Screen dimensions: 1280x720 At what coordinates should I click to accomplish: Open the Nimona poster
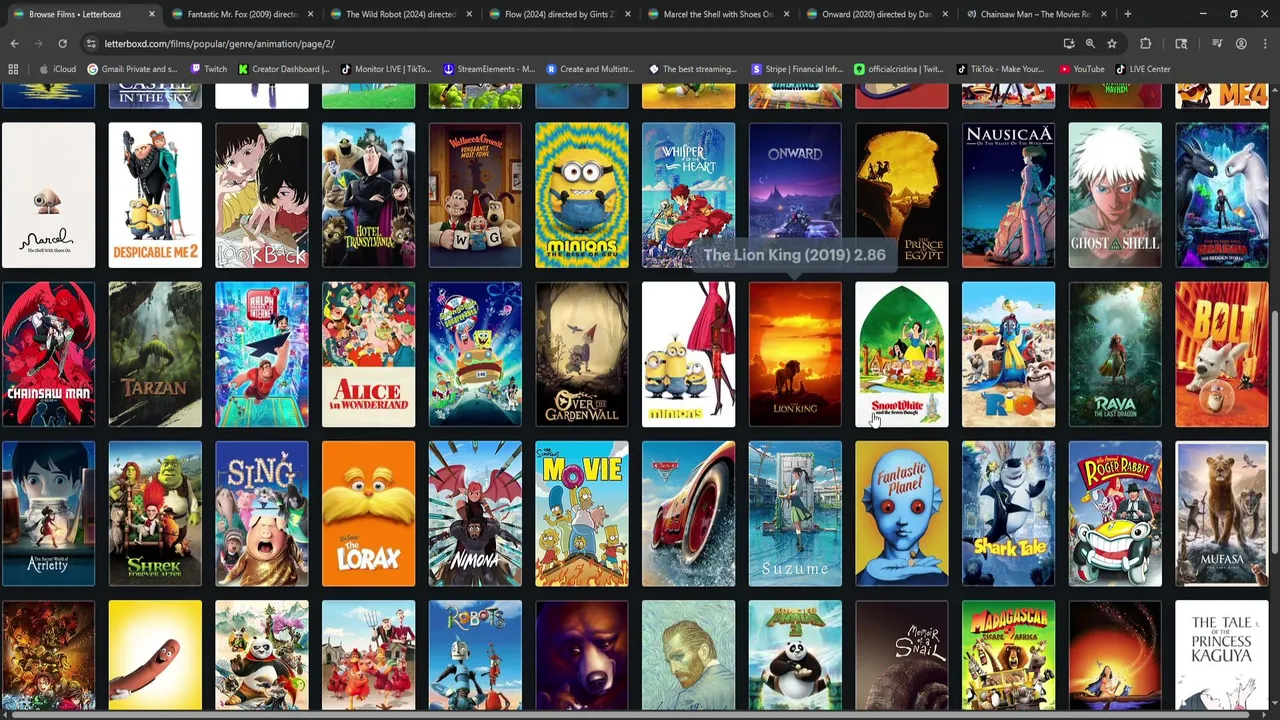pos(475,514)
